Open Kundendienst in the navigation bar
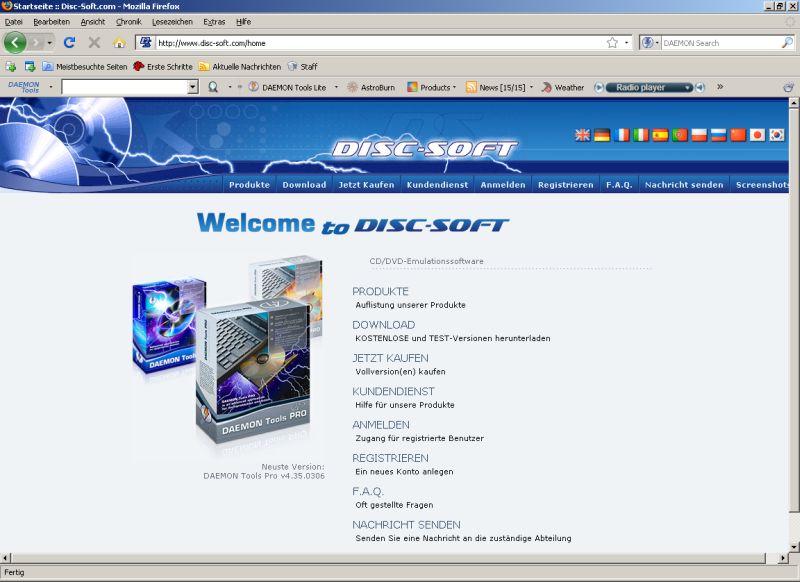Viewport: 800px width, 582px height. 437,185
